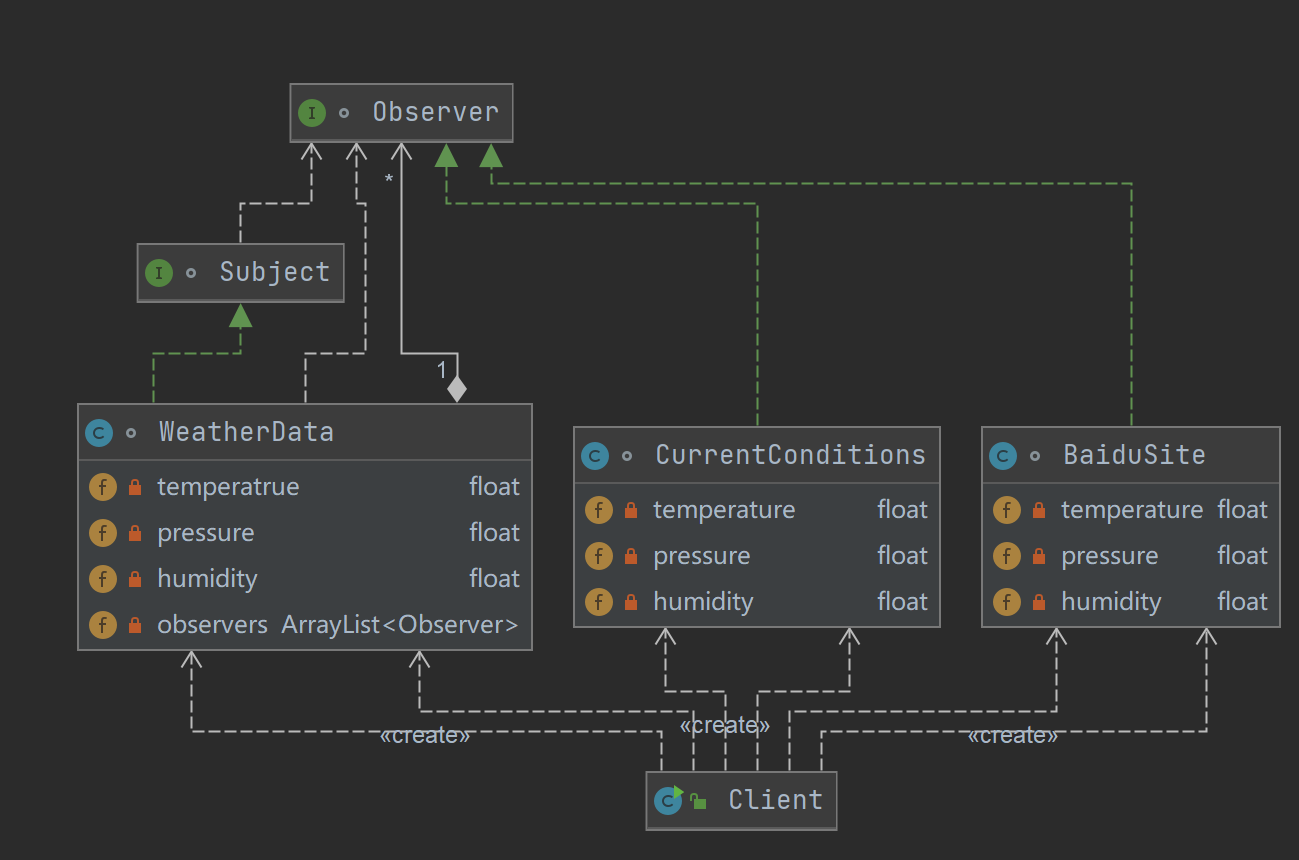Click the private lock icon next to temperatrue
Viewport: 1299px width, 860px height.
coord(135,488)
